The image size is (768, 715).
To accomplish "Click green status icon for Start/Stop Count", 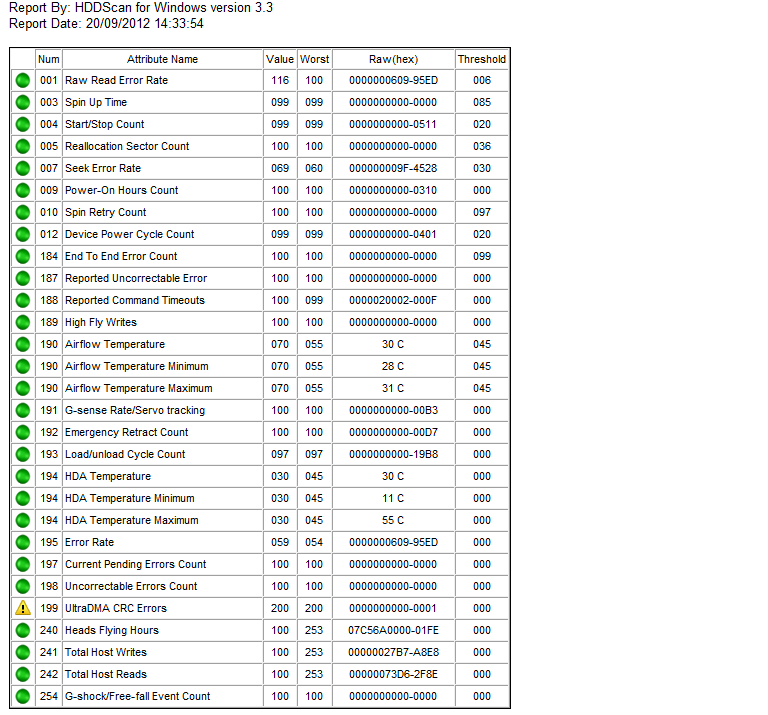I will (23, 124).
